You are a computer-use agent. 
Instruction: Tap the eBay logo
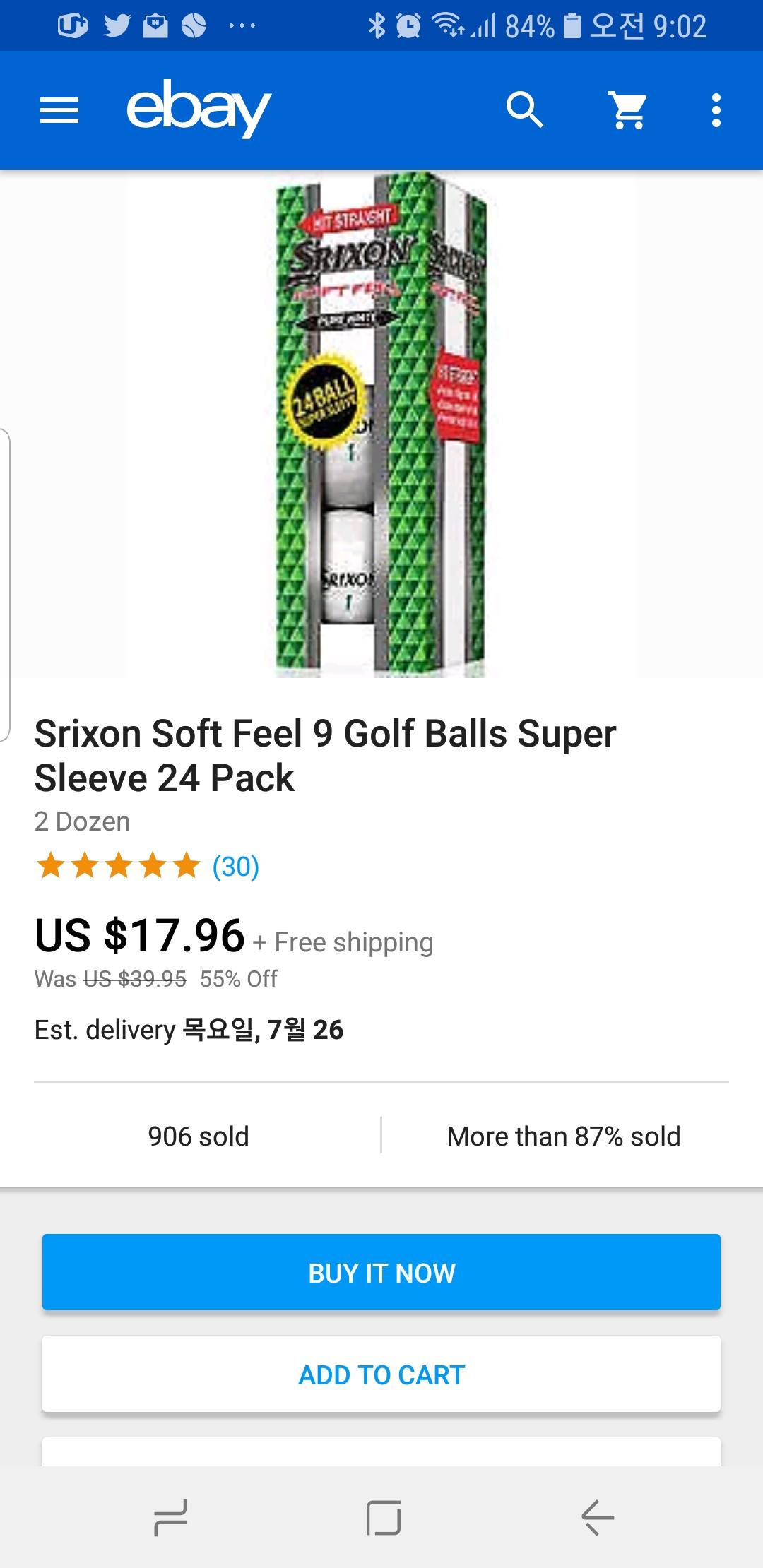coord(199,109)
